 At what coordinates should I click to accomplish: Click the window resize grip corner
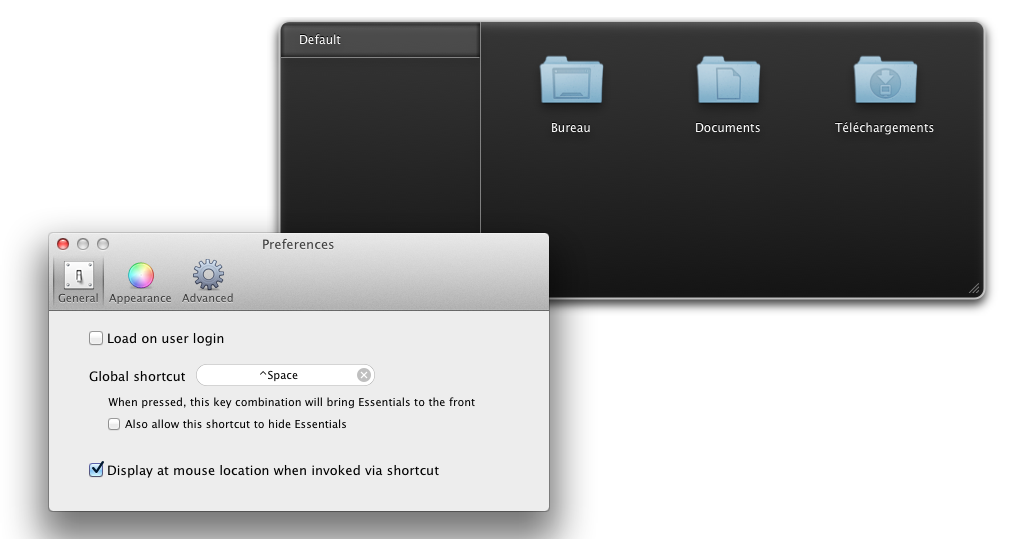973,288
